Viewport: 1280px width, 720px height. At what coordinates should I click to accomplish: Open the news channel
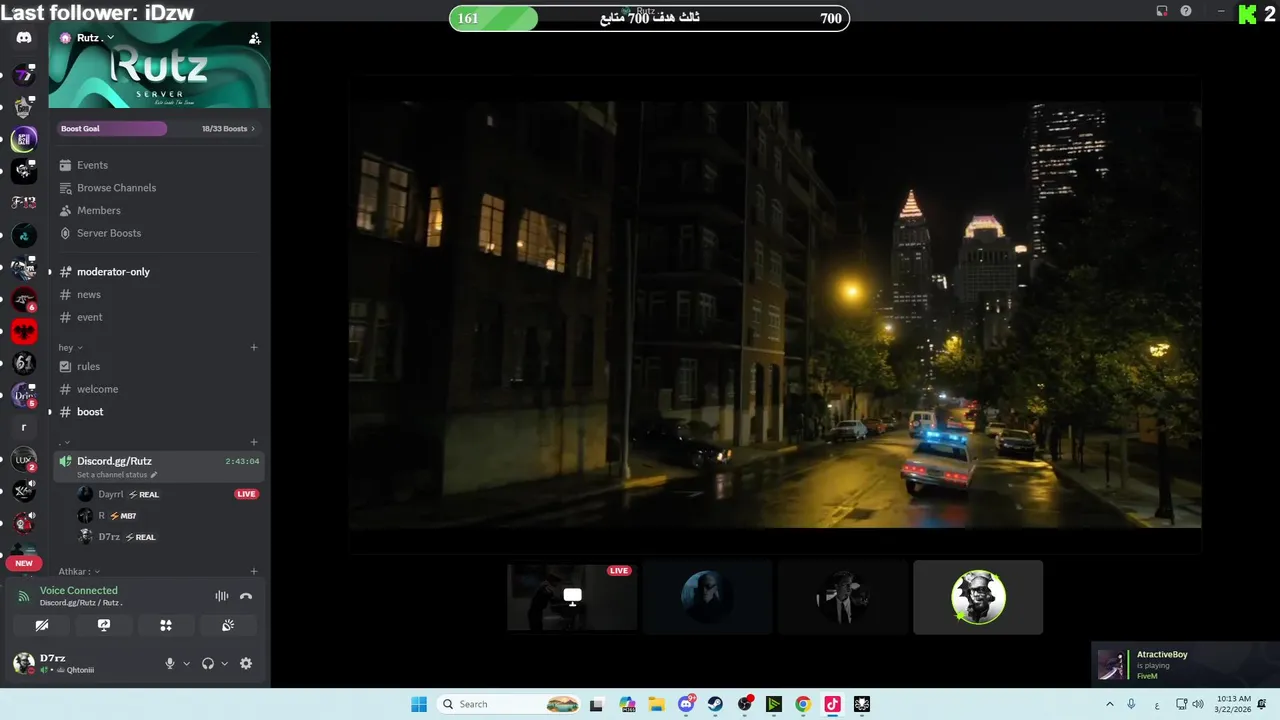point(160,295)
